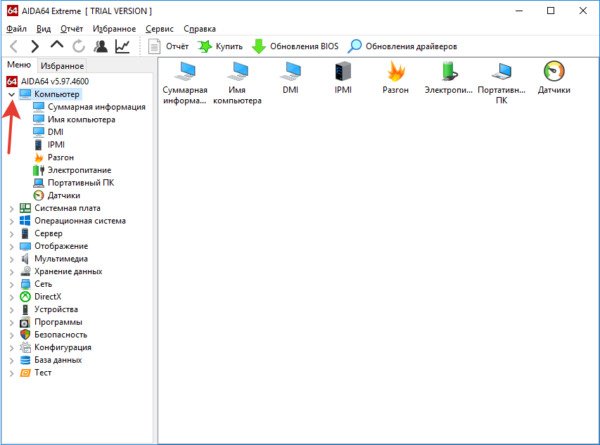The height and width of the screenshot is (445, 600).
Task: Open the DMI icon in right pane
Action: tap(290, 77)
